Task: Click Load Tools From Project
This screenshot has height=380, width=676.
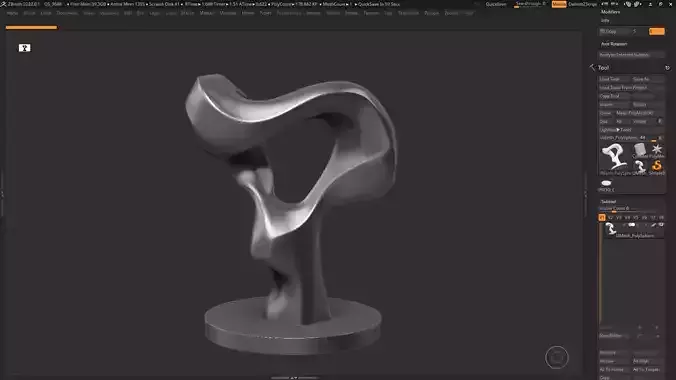Action: (631, 88)
